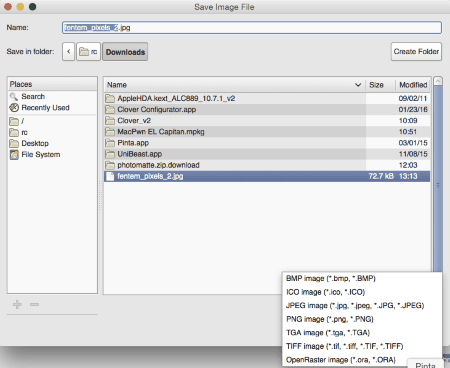Viewport: 450px width, 368px height.
Task: Click the remove bookmark minus icon
Action: coord(34,304)
